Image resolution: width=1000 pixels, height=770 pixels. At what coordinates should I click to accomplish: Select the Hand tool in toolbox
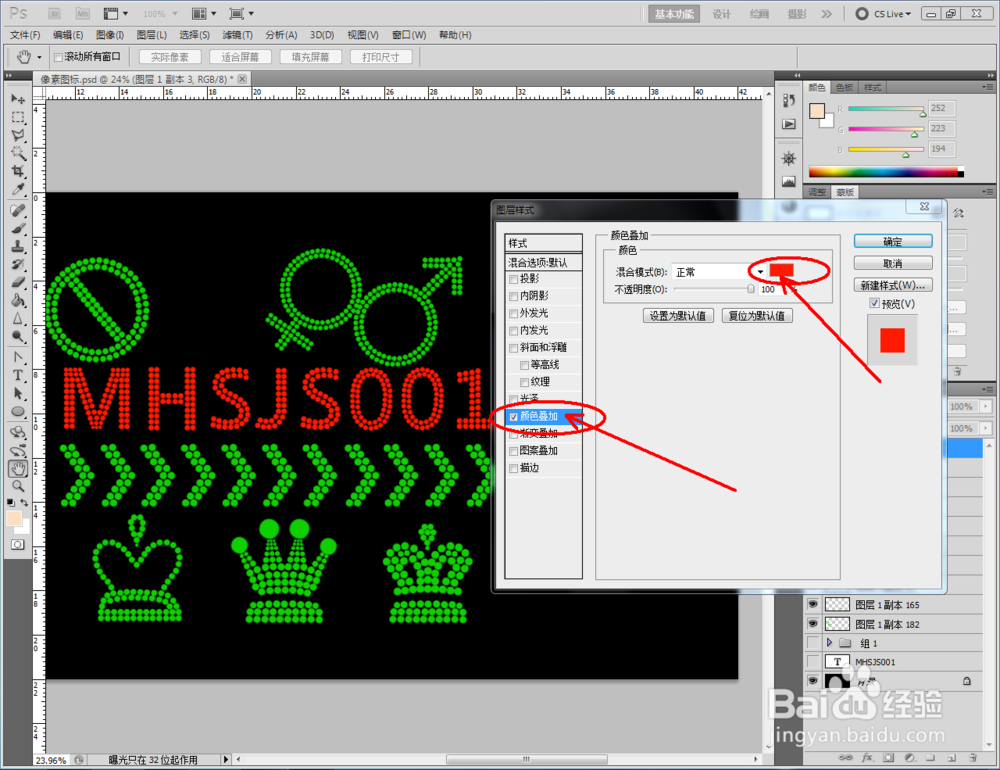[18, 469]
